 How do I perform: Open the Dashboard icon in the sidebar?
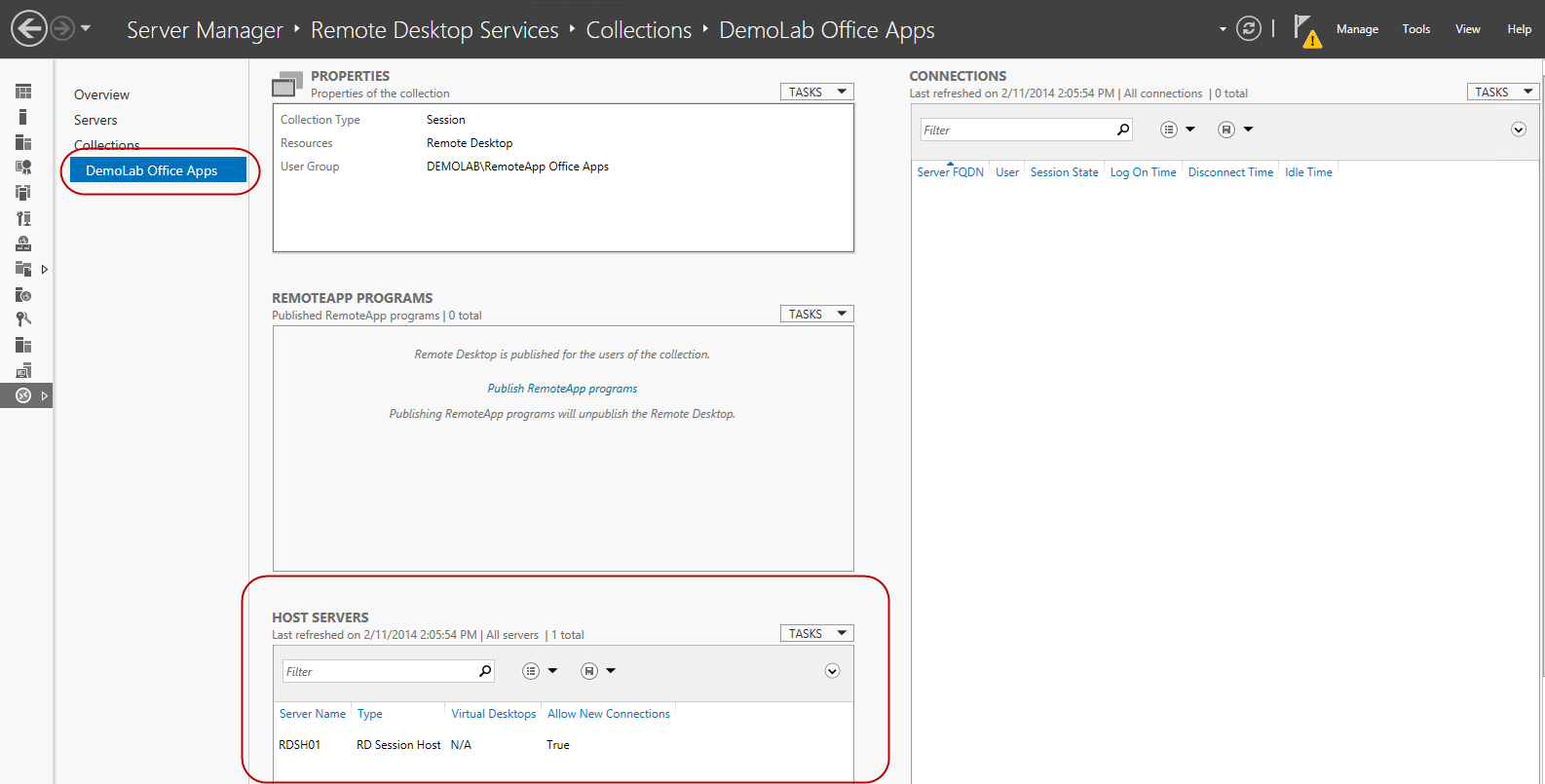point(23,92)
